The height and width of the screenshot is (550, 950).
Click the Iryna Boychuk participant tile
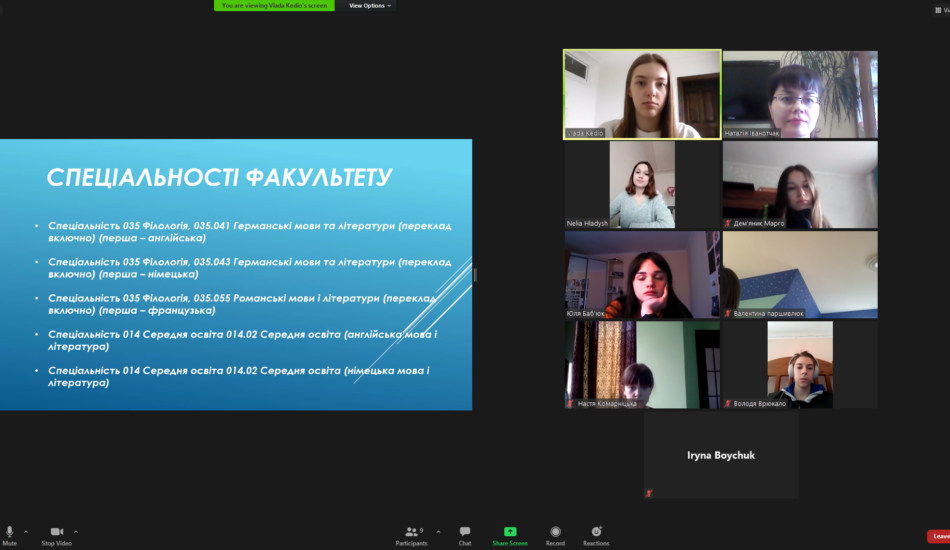click(x=721, y=456)
